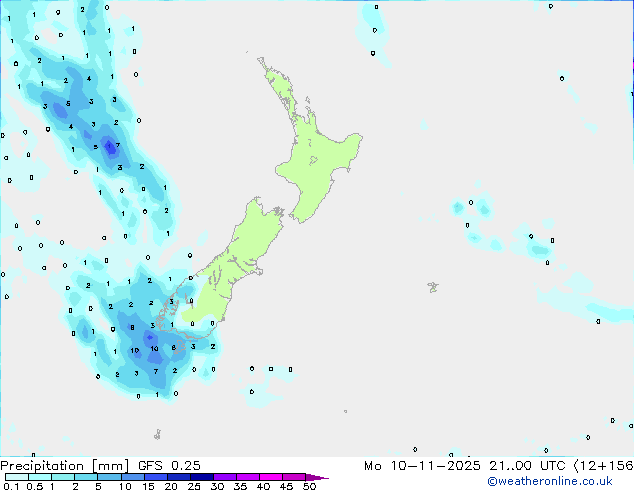Choose the 40–45 mm magenta legend box
Viewport: 634px width, 490px height.
[x=271, y=477]
